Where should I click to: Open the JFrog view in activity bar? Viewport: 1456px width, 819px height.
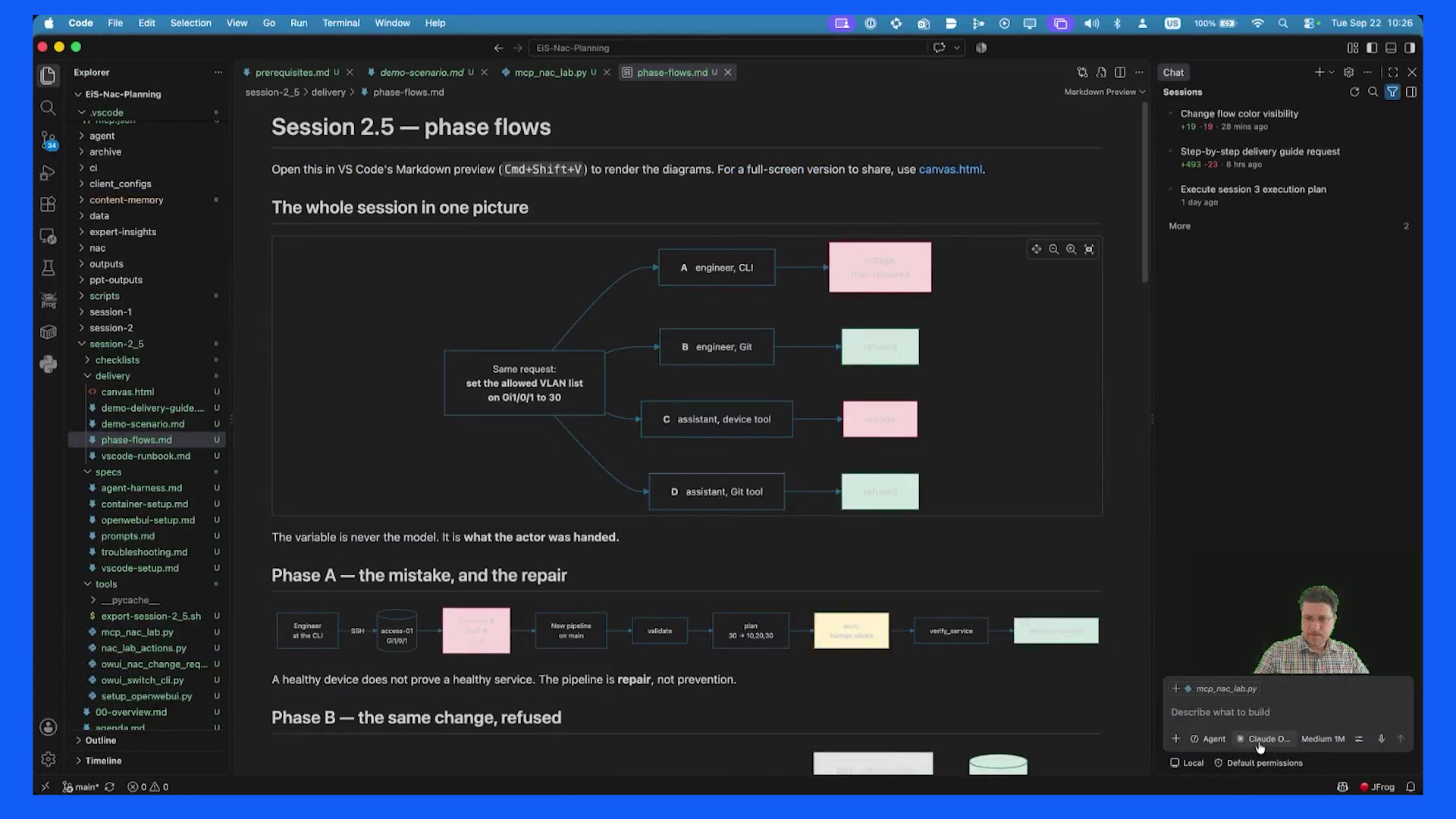click(x=48, y=300)
